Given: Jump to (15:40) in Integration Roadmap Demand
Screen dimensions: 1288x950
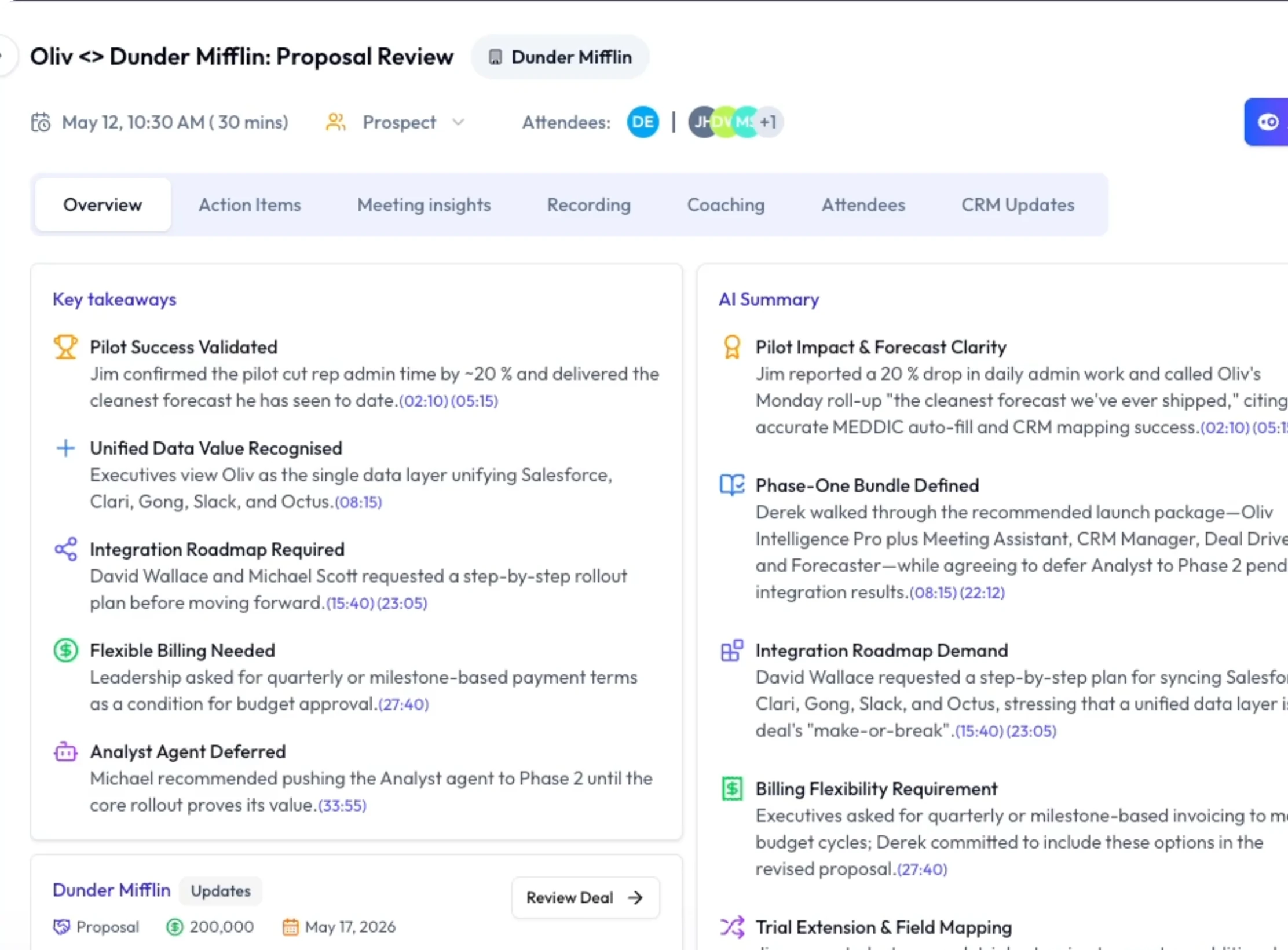Looking at the screenshot, I should [979, 731].
